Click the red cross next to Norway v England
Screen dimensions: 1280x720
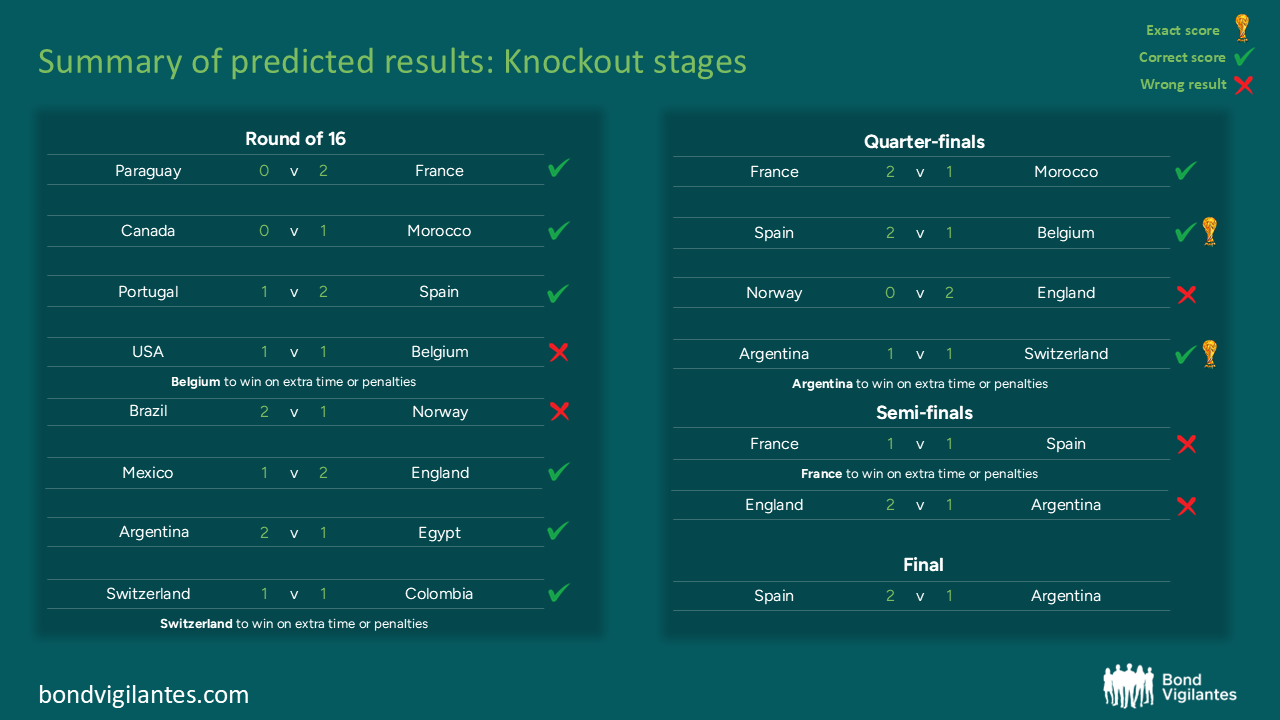[1187, 294]
